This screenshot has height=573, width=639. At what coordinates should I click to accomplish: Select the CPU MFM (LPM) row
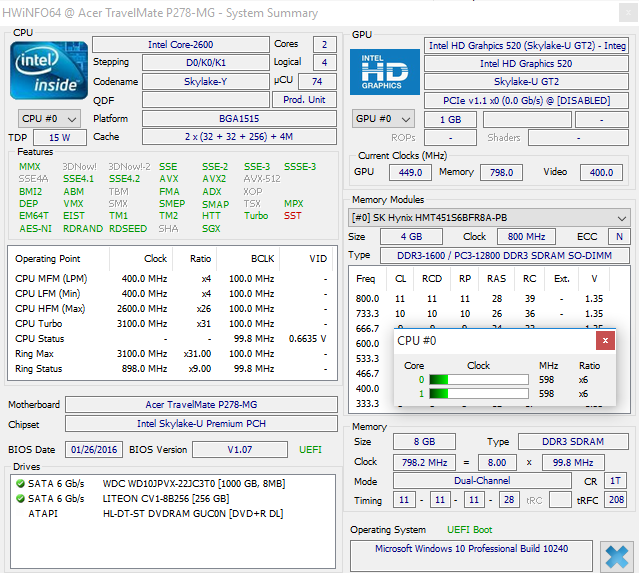[172, 279]
